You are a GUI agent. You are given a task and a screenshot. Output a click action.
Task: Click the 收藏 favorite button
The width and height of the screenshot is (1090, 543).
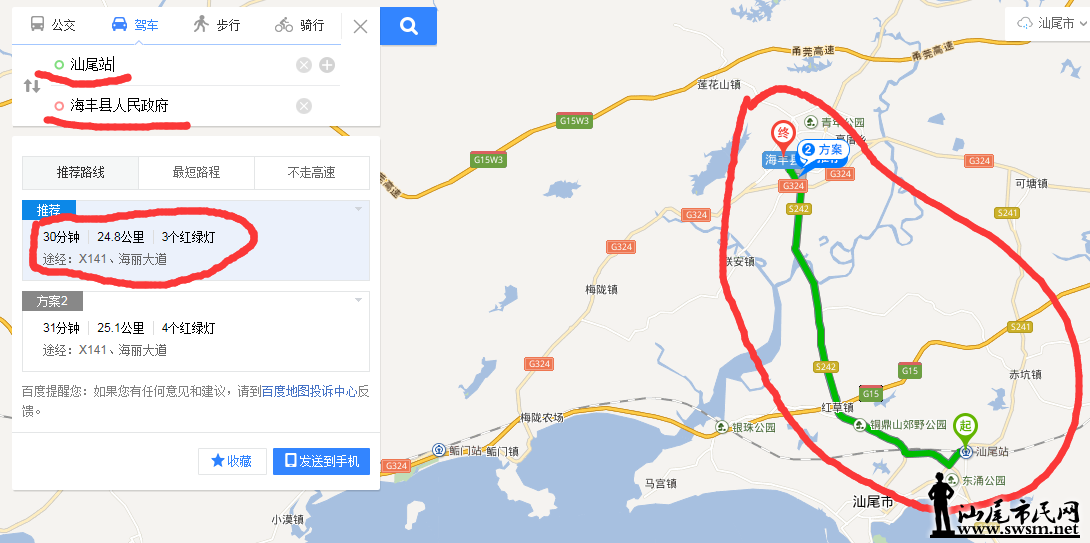(x=232, y=461)
